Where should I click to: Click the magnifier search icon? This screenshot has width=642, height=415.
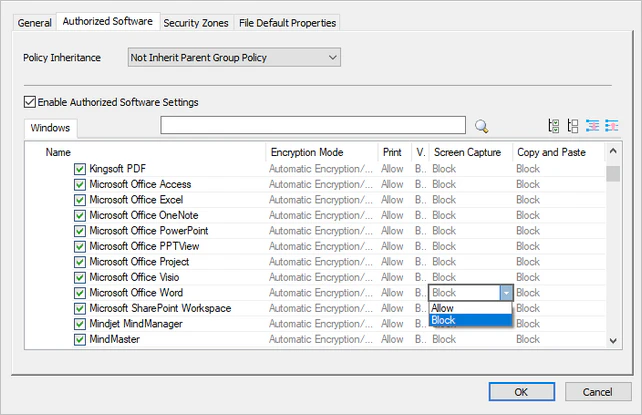482,126
